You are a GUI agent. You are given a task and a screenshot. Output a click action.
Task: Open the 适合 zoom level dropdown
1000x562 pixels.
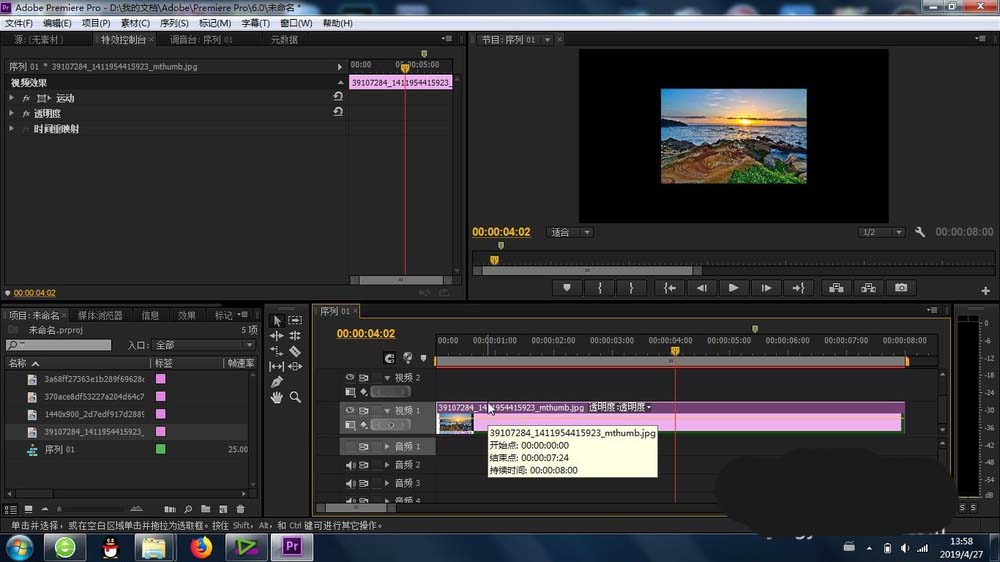(570, 232)
